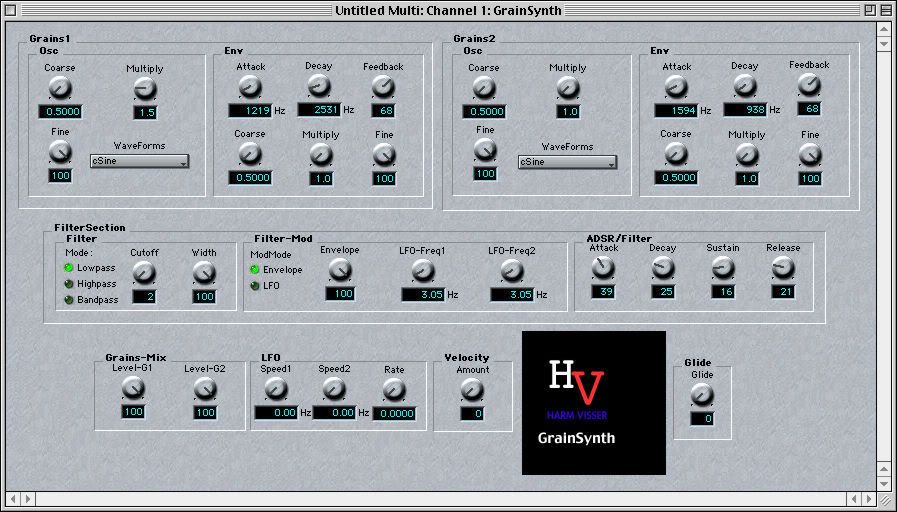The image size is (897, 512).
Task: Click the Velocity Amount knob
Action: (472, 390)
